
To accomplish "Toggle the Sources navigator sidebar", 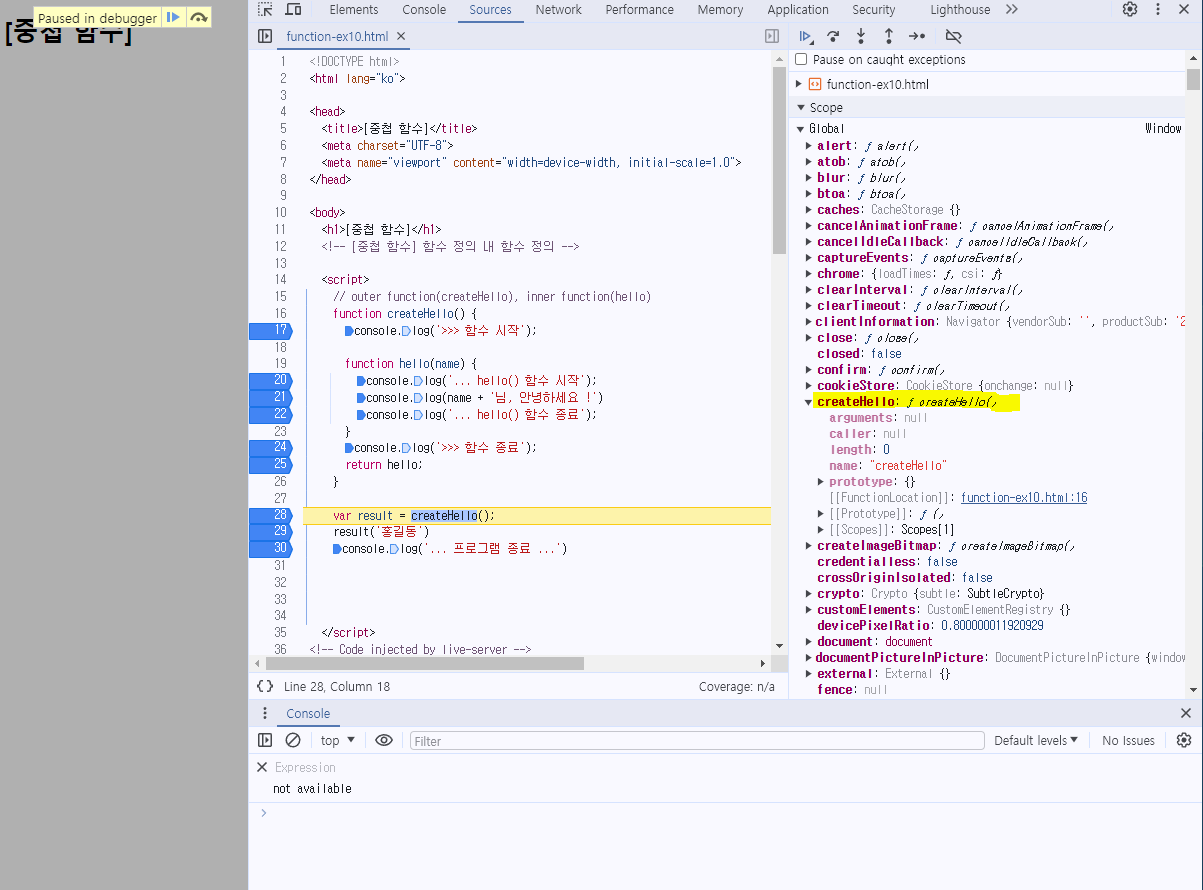I will [265, 36].
